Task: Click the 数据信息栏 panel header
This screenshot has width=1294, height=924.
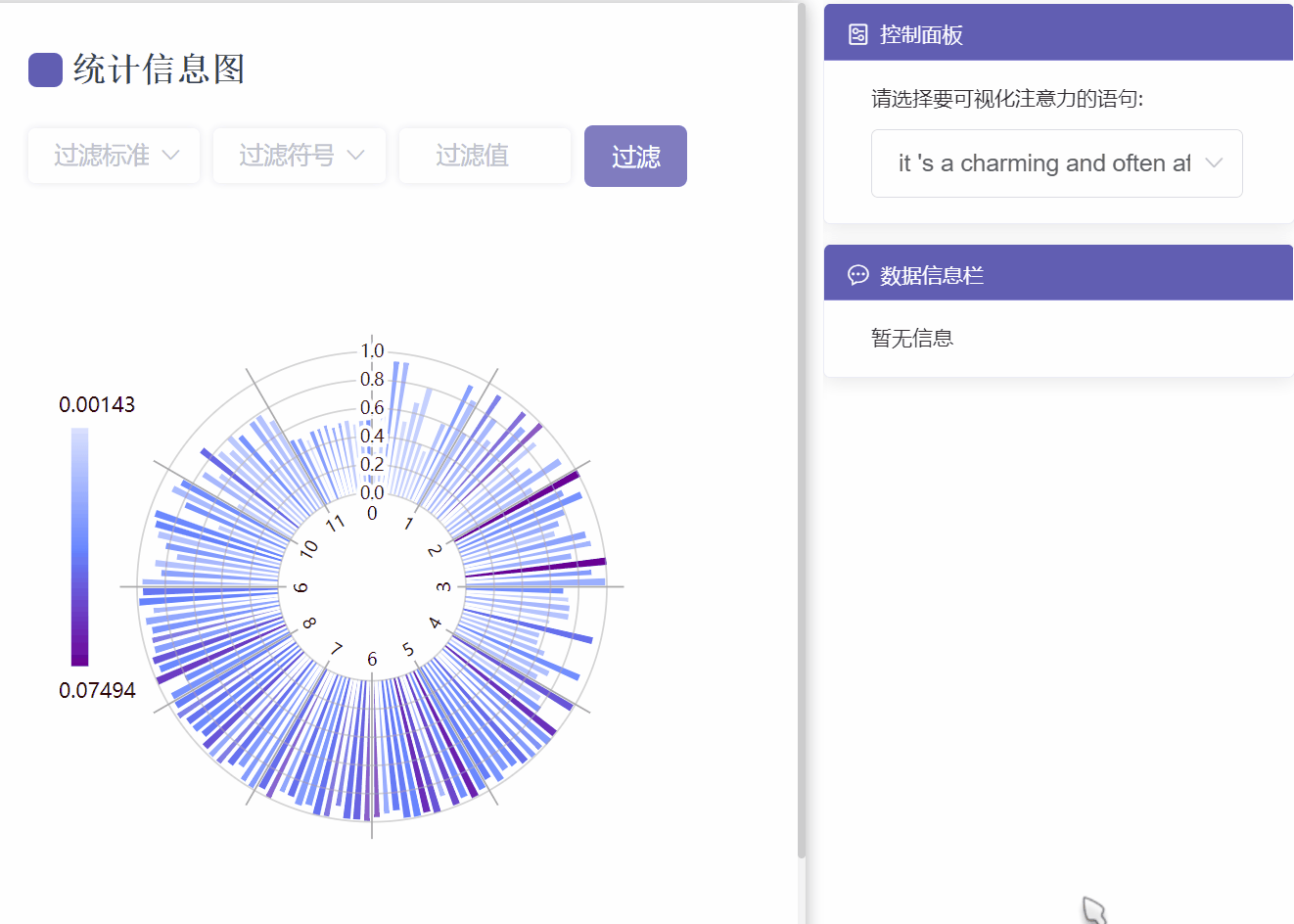Action: click(x=1058, y=274)
